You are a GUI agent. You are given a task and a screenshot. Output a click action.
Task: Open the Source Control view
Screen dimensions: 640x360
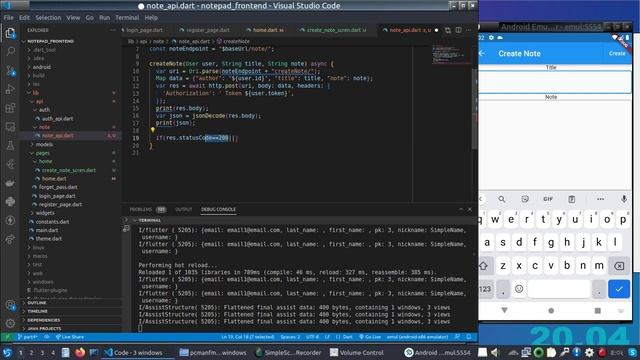pyautogui.click(x=10, y=71)
